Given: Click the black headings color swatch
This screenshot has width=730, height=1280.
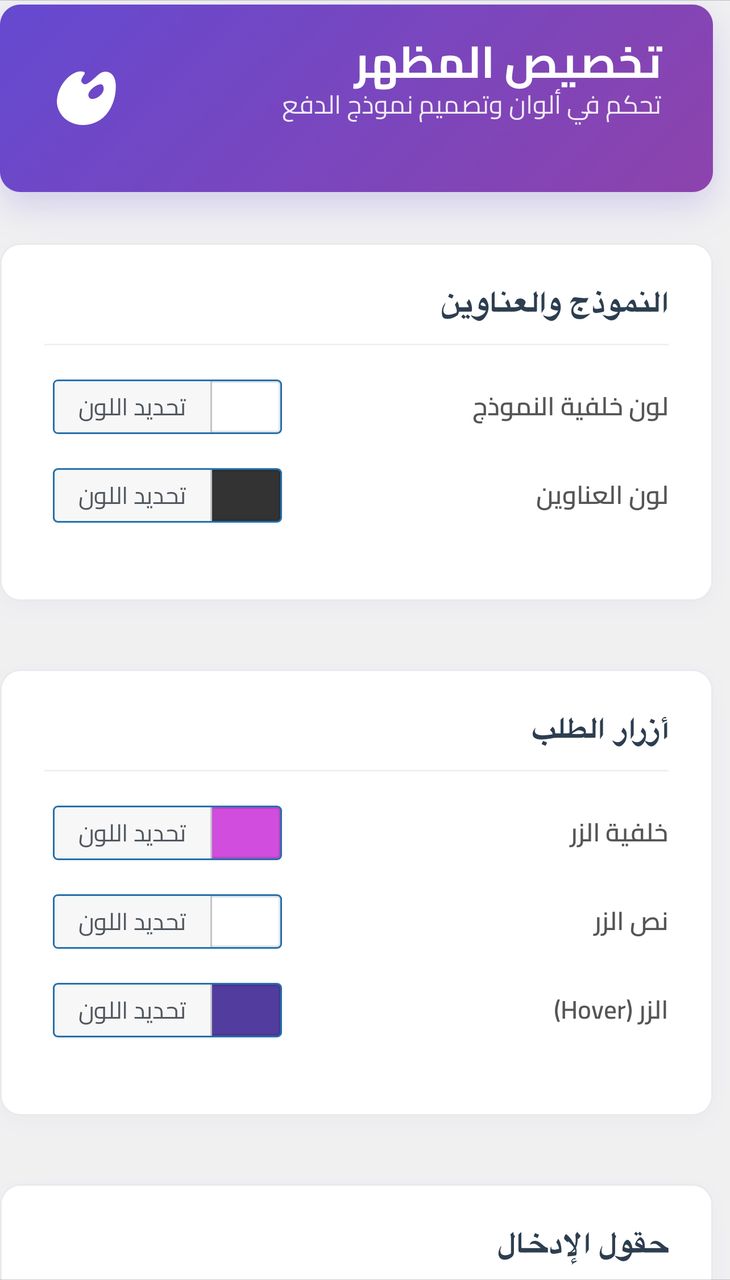Looking at the screenshot, I should 246,494.
